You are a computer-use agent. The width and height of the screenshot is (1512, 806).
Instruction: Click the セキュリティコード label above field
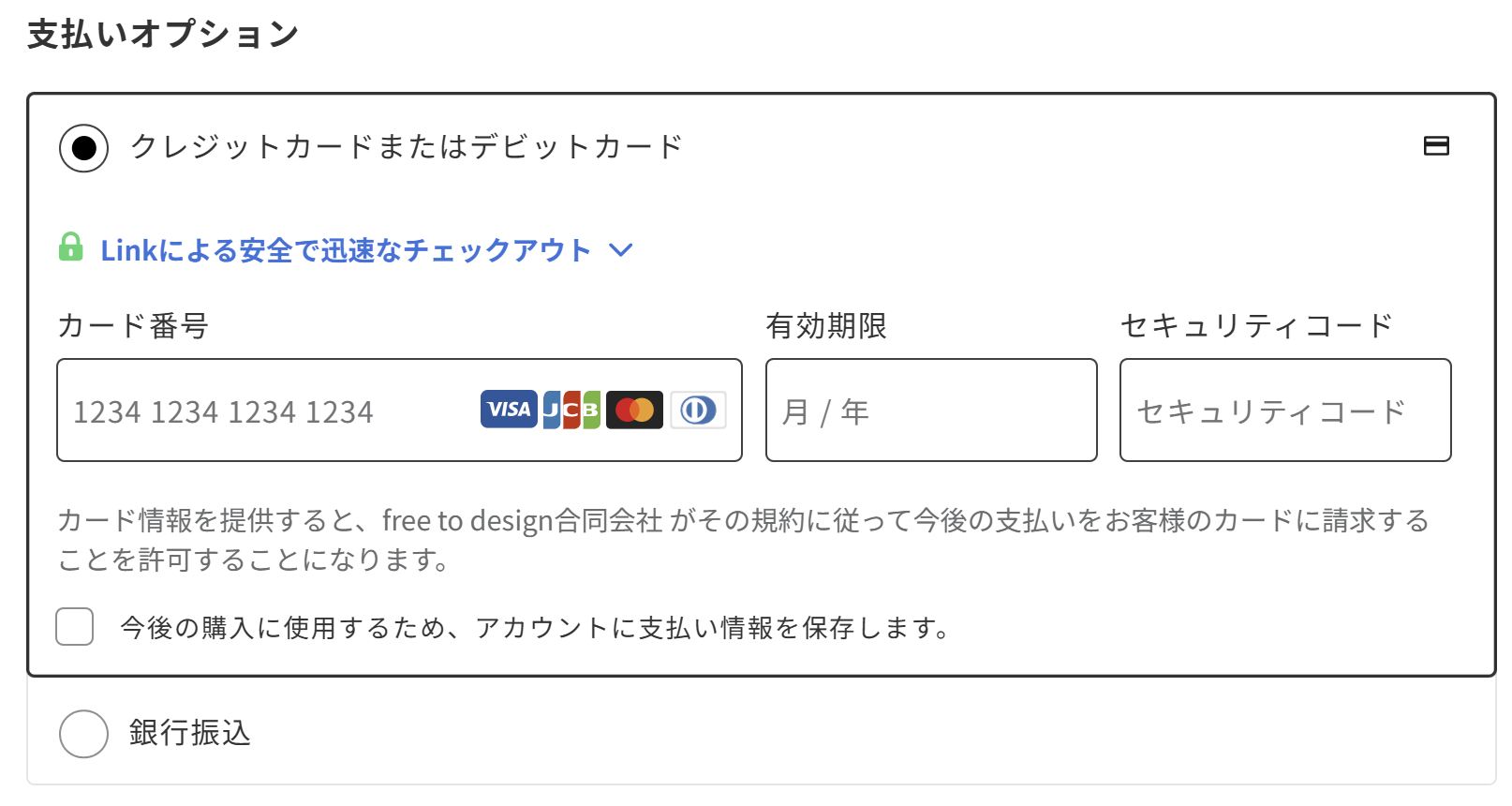pyautogui.click(x=1256, y=326)
